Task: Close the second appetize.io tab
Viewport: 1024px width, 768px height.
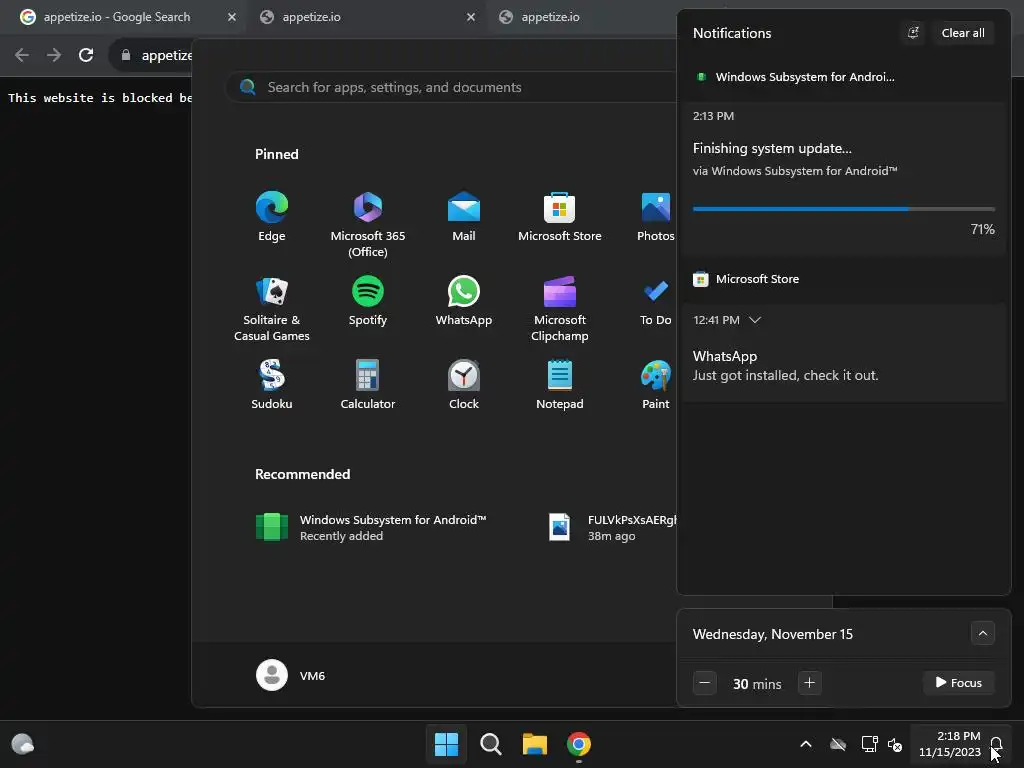Action: (471, 17)
